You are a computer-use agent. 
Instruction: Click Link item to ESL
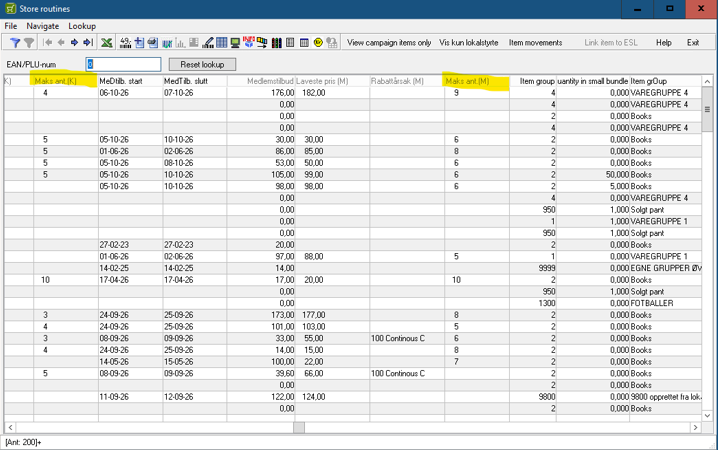pos(611,43)
